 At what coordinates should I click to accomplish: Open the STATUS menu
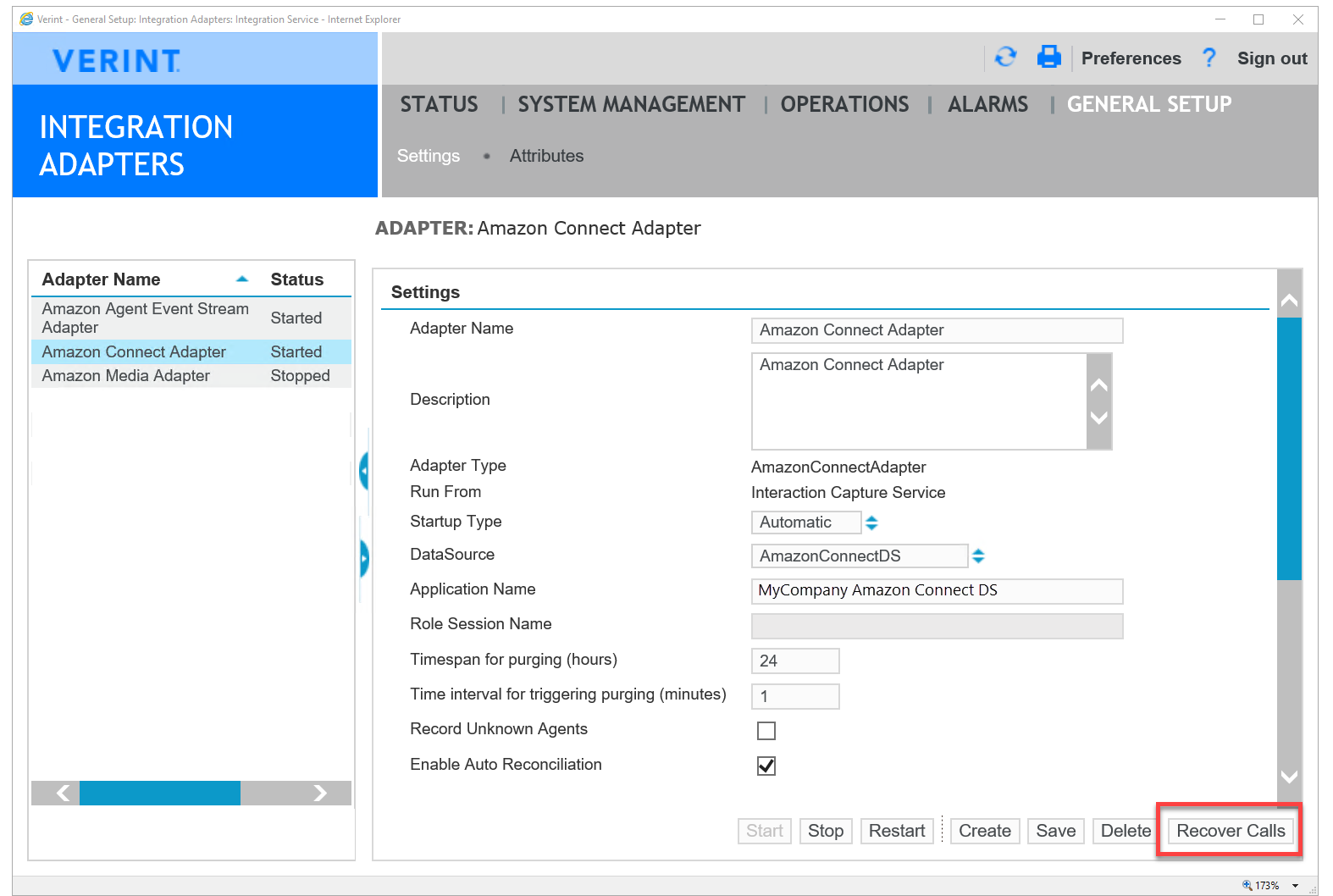point(439,104)
